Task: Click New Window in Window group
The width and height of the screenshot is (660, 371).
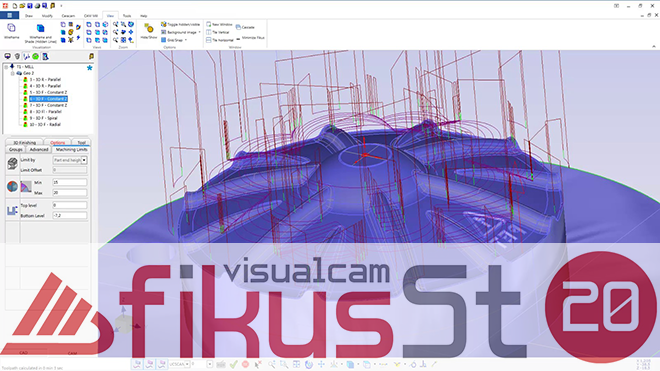Action: coord(219,24)
